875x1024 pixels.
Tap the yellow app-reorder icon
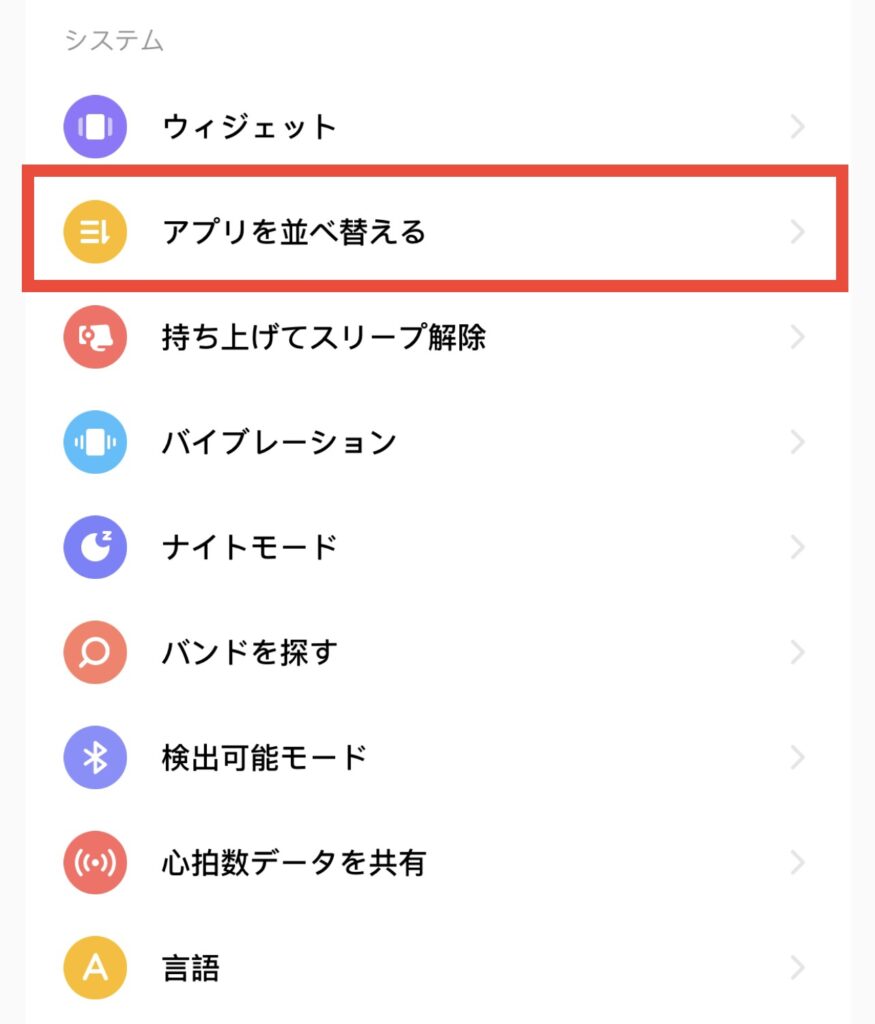point(95,232)
